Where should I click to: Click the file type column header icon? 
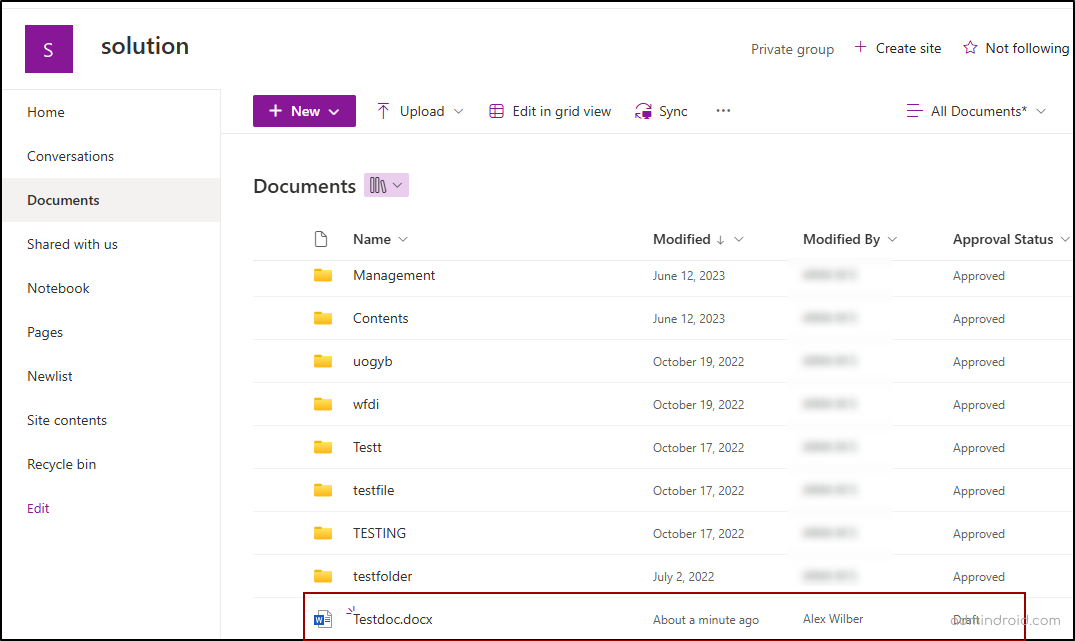click(x=321, y=238)
